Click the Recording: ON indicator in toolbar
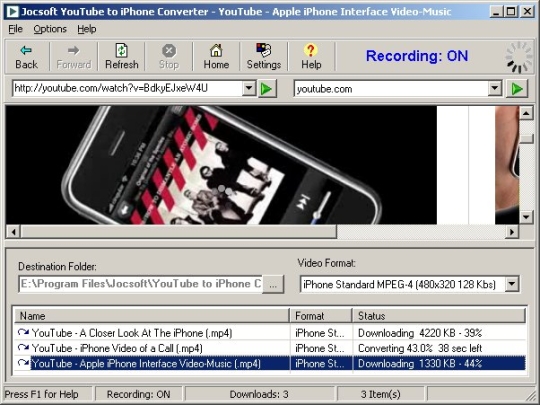Viewport: 540px width, 405px height. pyautogui.click(x=417, y=56)
